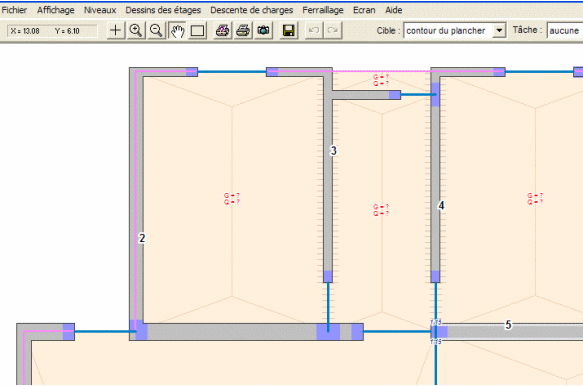Open the Fichier menu

[x=14, y=10]
